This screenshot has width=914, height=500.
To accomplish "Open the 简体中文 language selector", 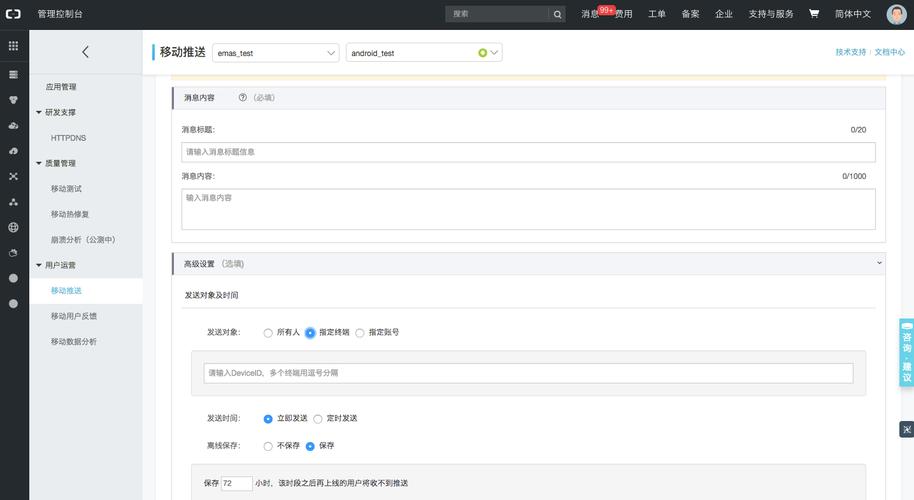I will [853, 14].
